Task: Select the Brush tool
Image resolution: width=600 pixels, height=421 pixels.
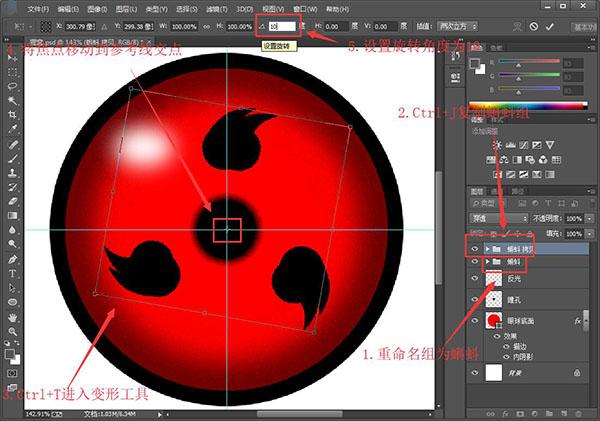Action: 12,158
